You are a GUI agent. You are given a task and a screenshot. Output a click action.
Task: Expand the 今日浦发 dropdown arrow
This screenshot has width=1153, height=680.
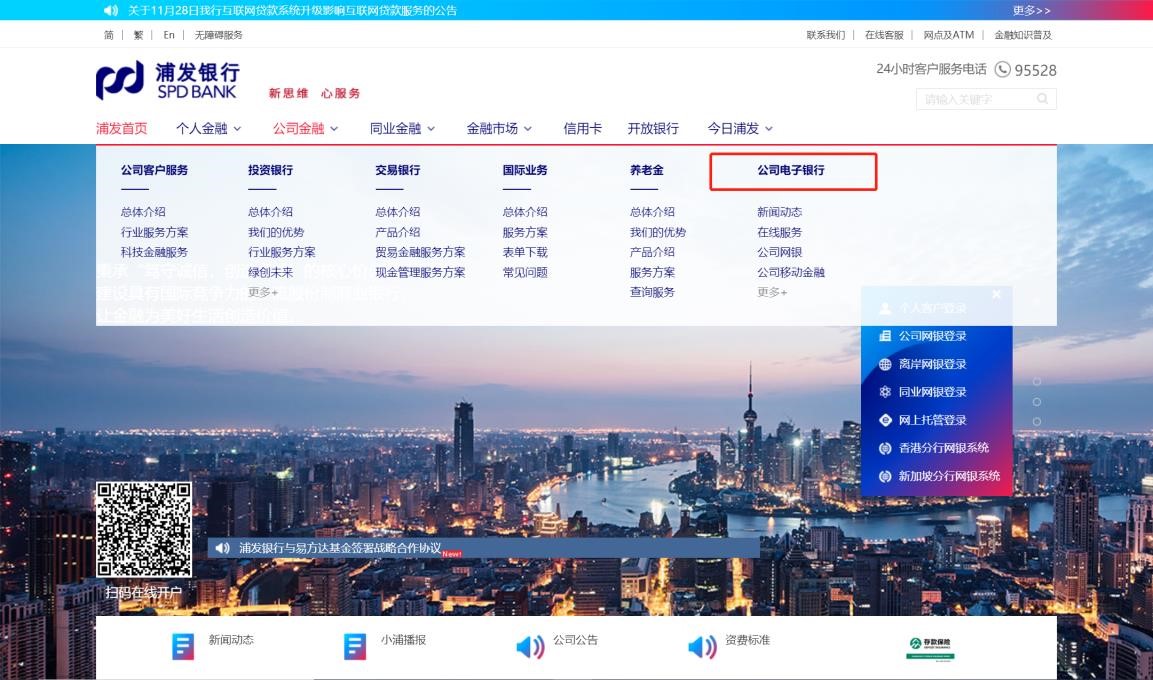(x=769, y=129)
